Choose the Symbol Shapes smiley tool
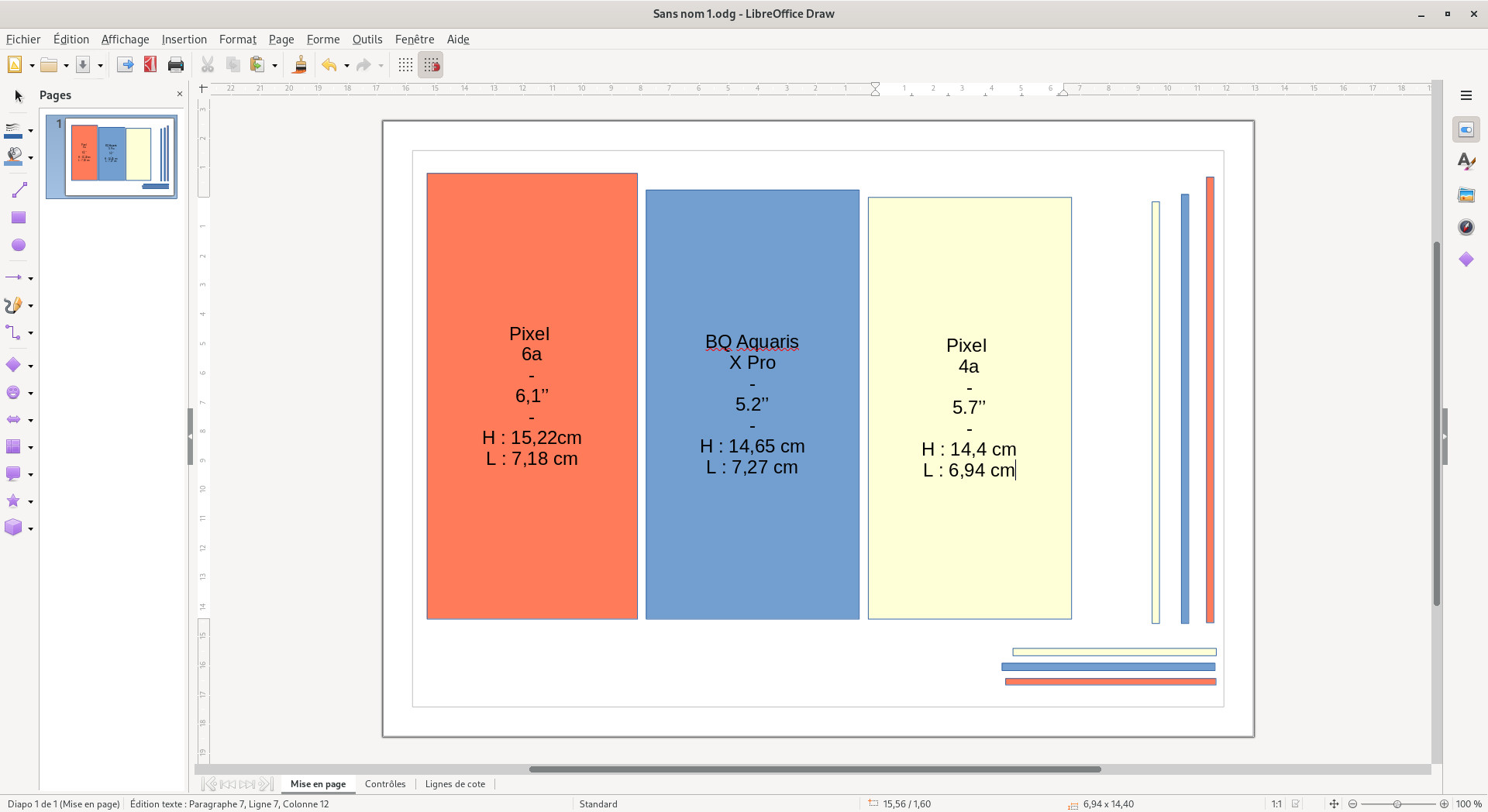Screen dimensions: 1488x812 (14, 393)
